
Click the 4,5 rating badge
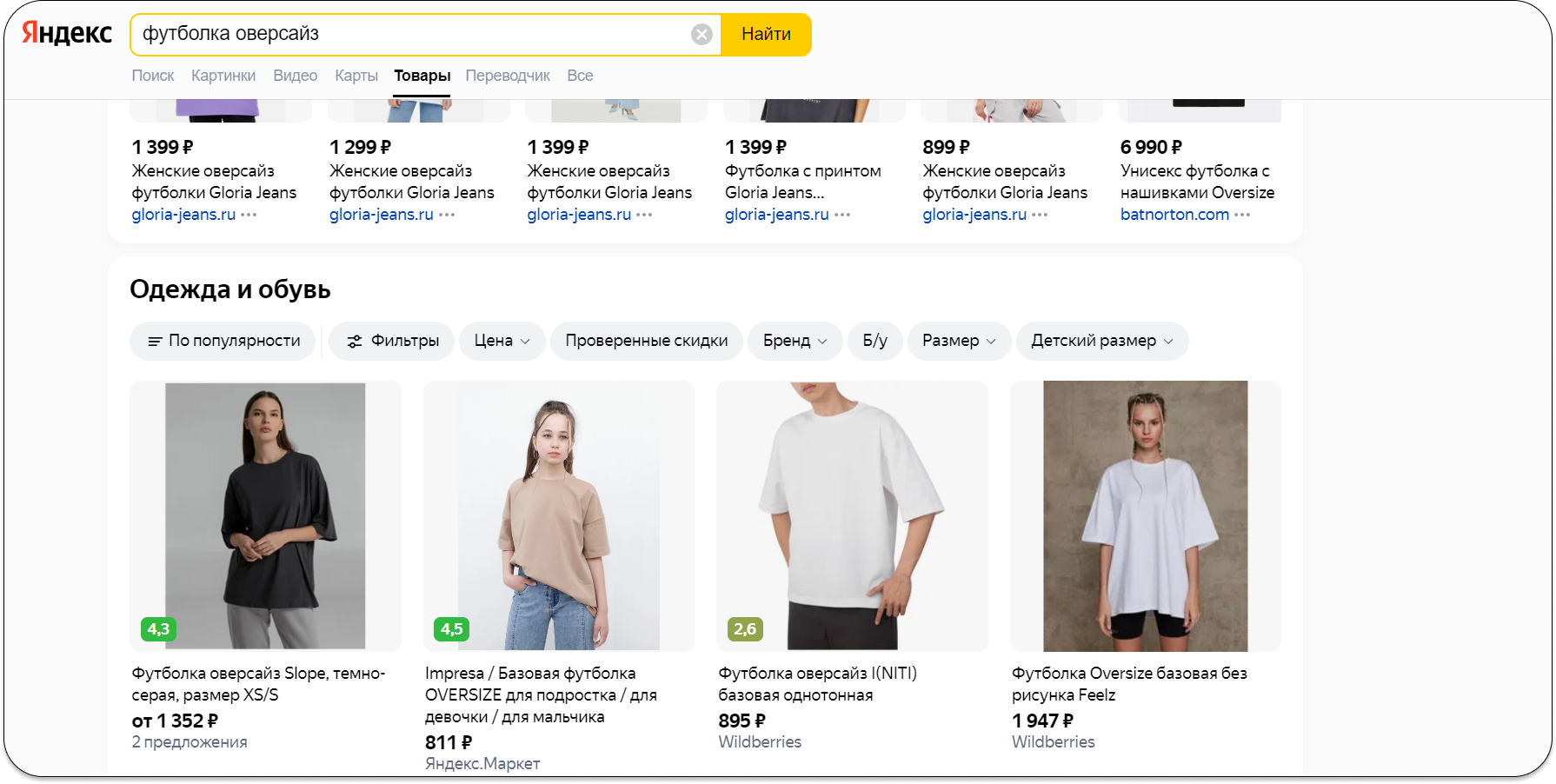[451, 629]
